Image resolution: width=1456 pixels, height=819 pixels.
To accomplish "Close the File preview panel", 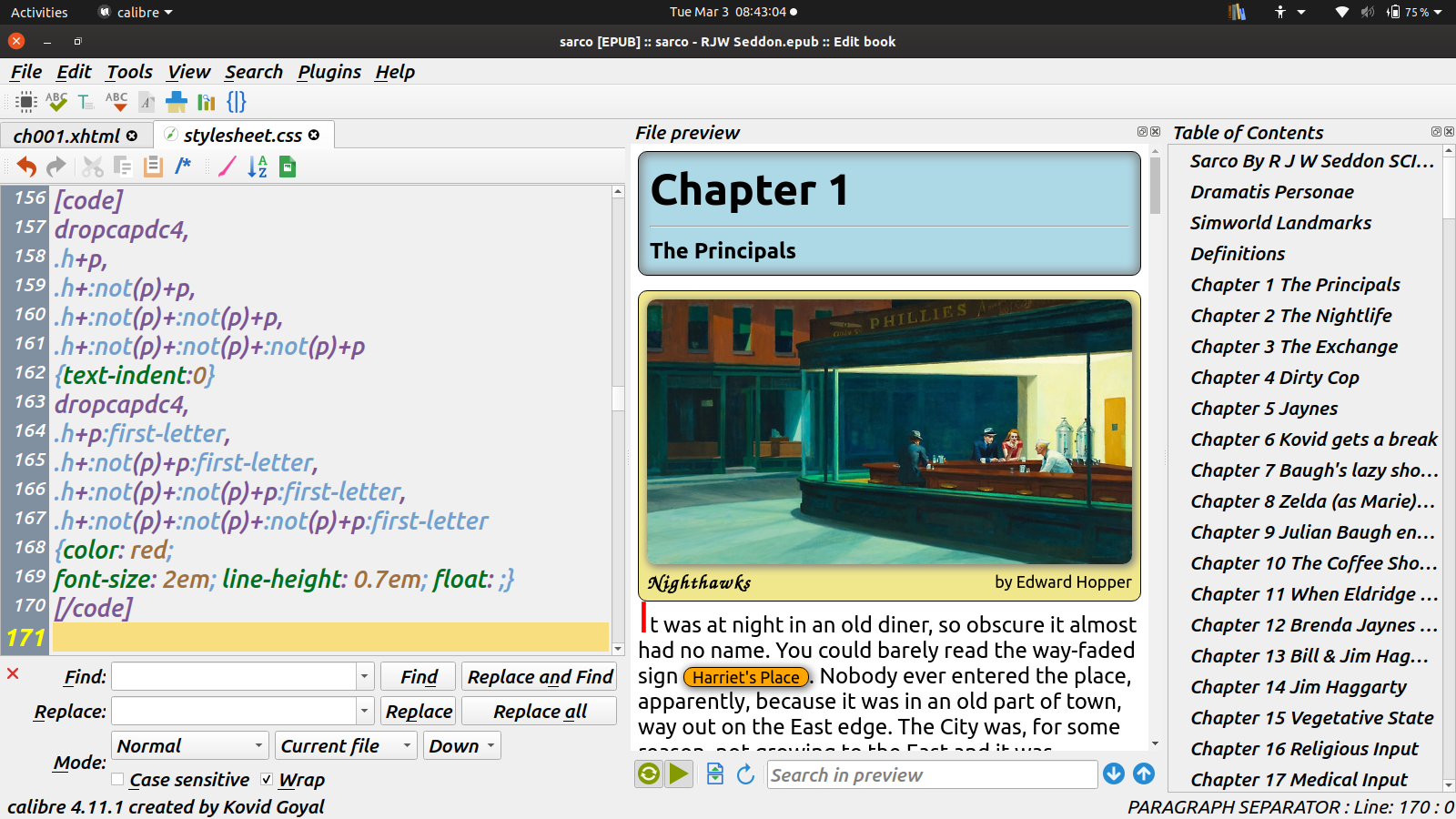I will coord(1156,132).
